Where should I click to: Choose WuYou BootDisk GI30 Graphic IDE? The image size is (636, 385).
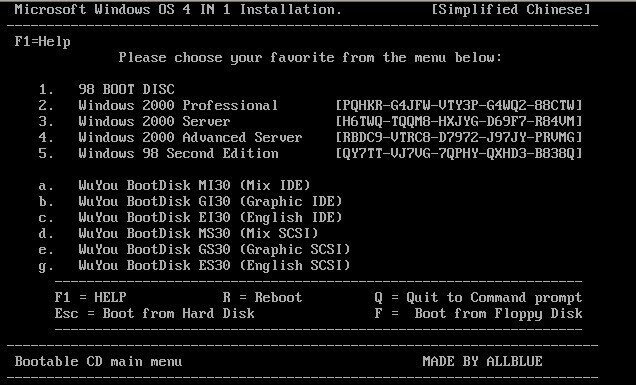191,201
